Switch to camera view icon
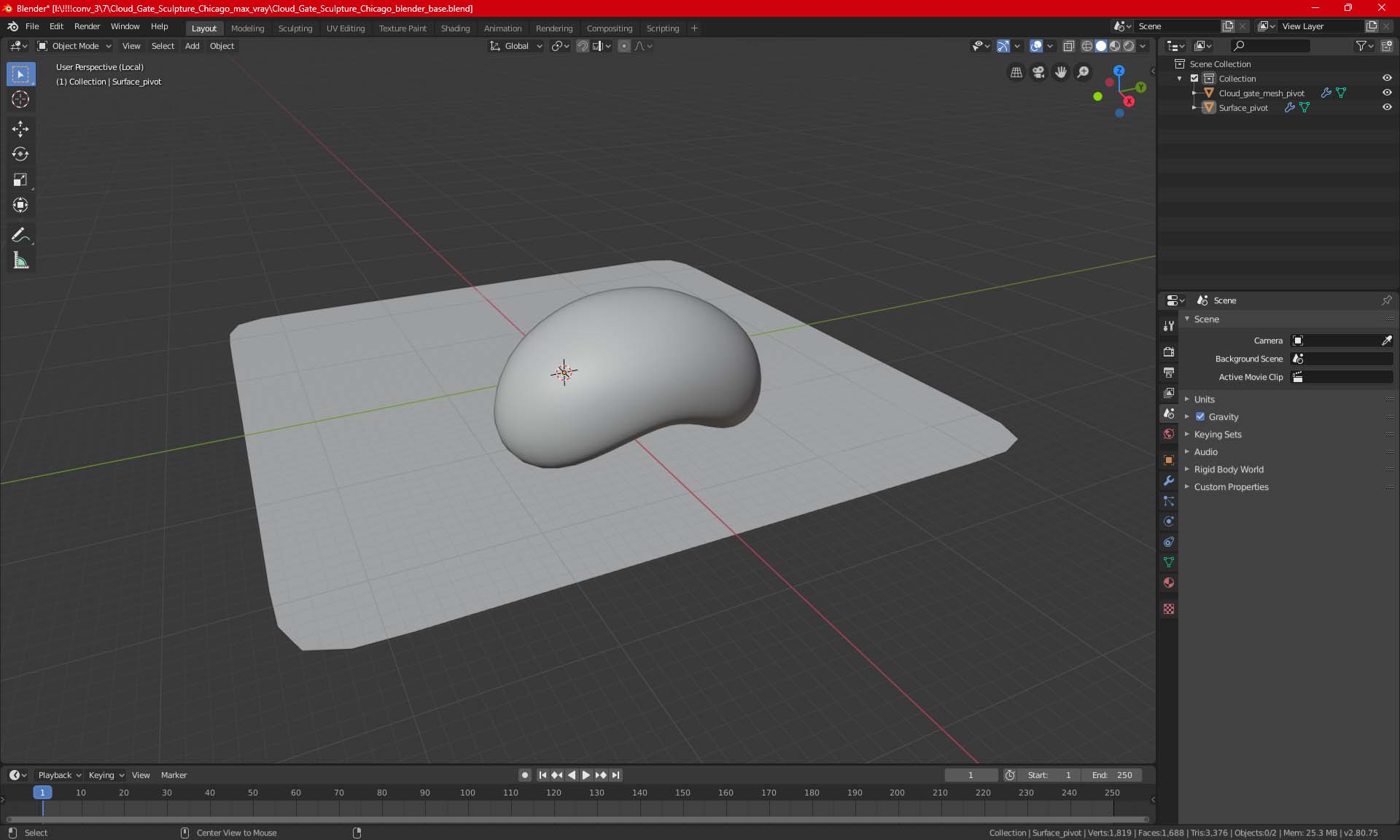 click(1038, 72)
